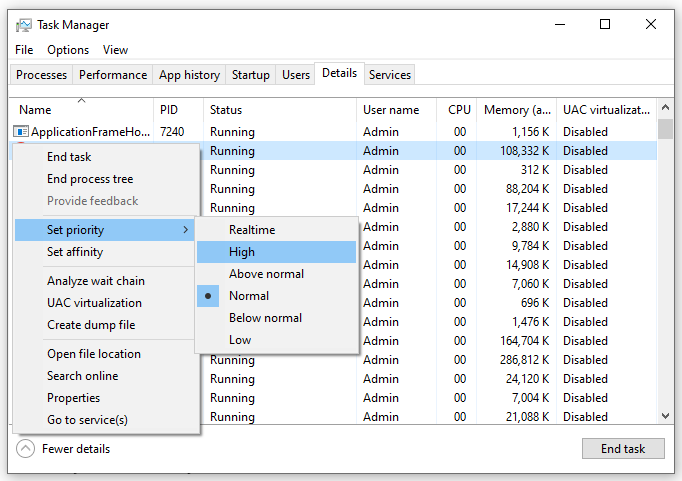Open the View menu

(x=115, y=50)
